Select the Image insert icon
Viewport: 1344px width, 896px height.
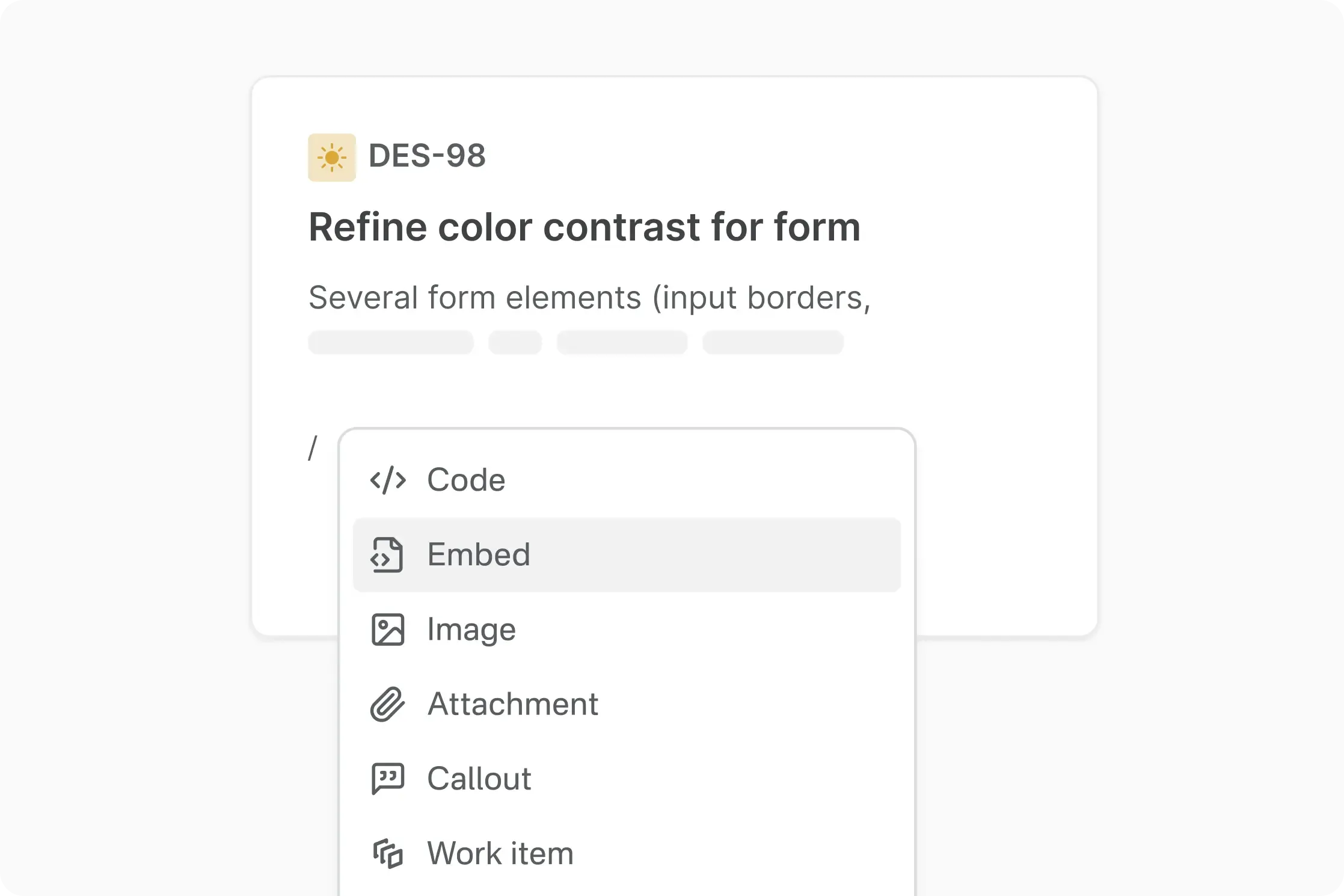tap(388, 630)
